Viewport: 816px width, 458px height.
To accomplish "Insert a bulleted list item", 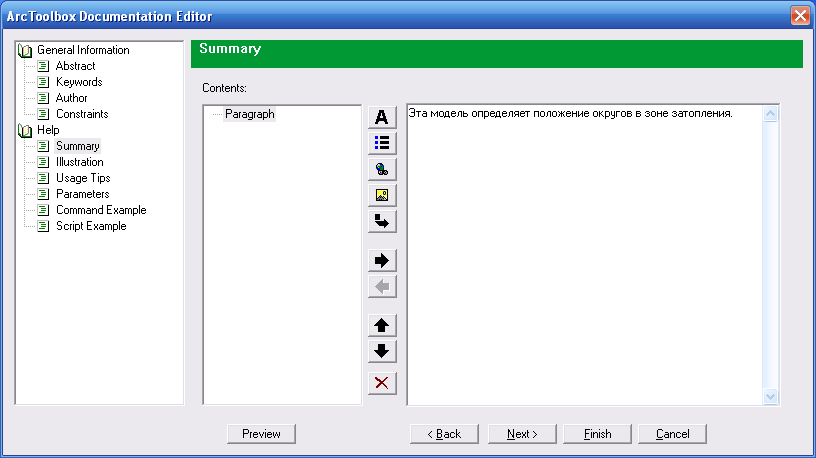I will [x=382, y=143].
